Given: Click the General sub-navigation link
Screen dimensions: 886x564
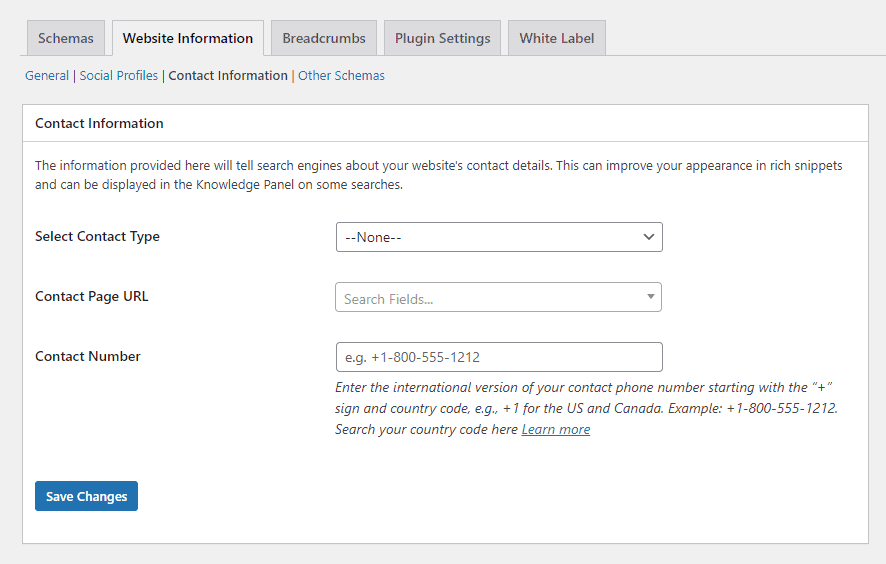Looking at the screenshot, I should coord(47,76).
